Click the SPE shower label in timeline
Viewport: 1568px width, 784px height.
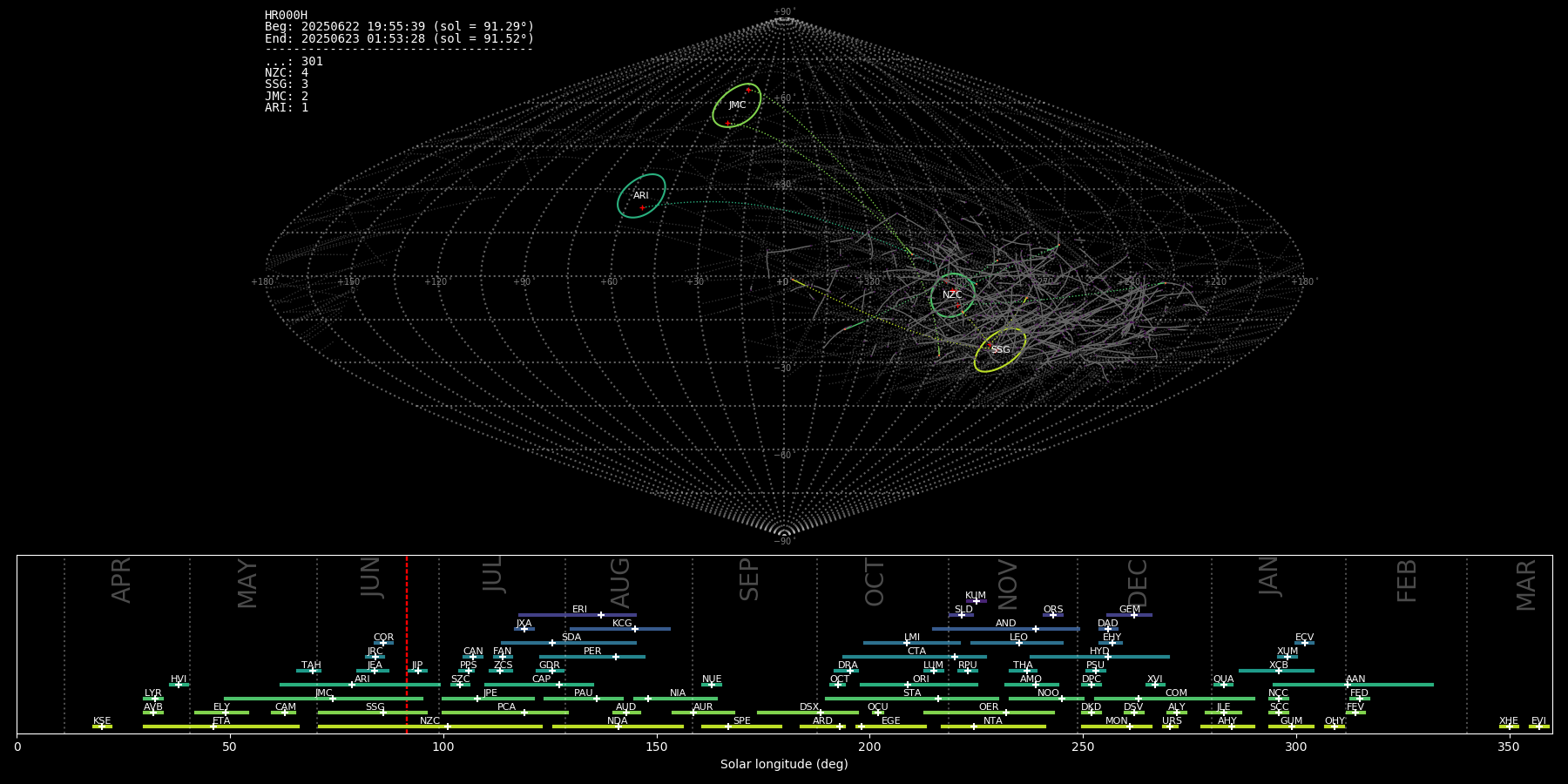tap(741, 720)
